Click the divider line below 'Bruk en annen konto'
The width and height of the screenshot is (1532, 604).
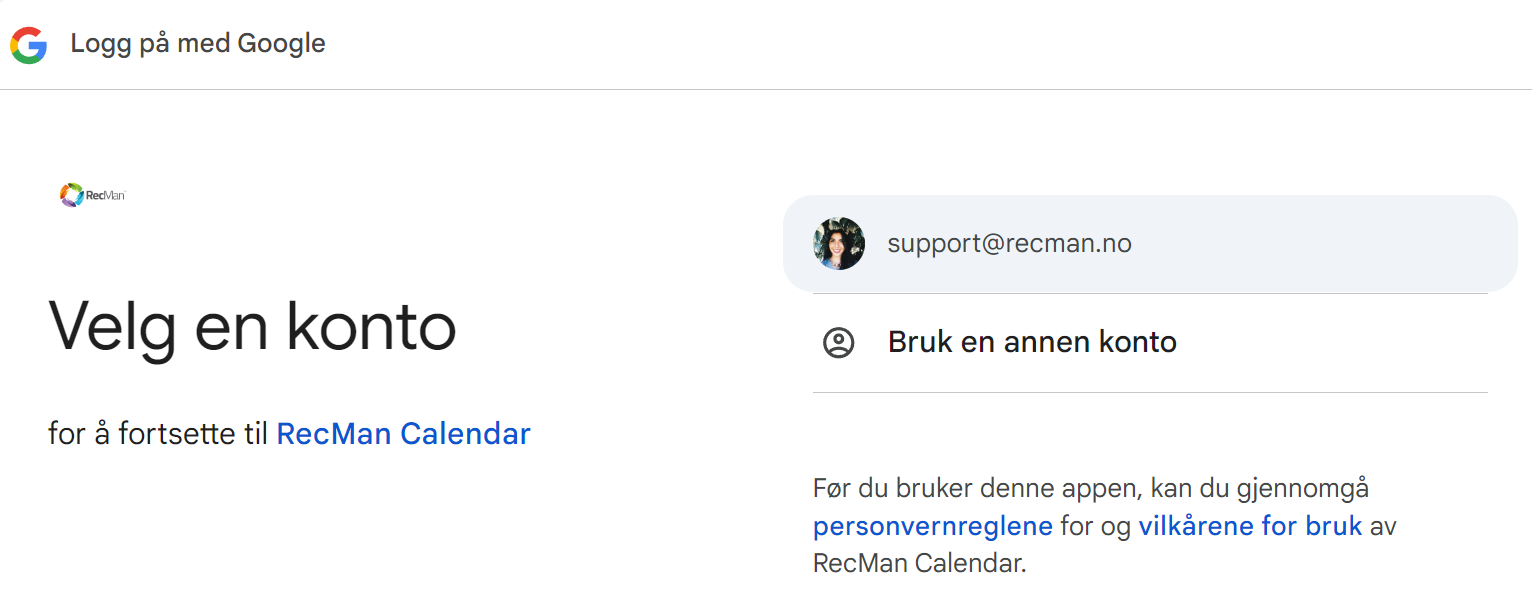[1150, 393]
